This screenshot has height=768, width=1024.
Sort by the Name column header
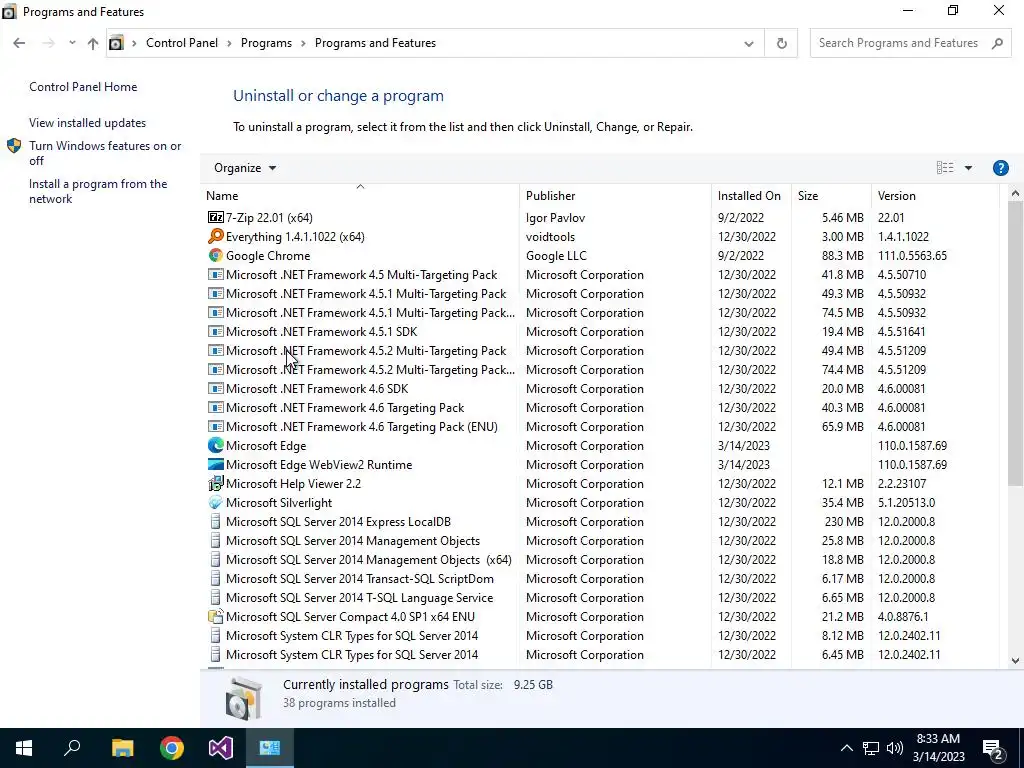(360, 195)
